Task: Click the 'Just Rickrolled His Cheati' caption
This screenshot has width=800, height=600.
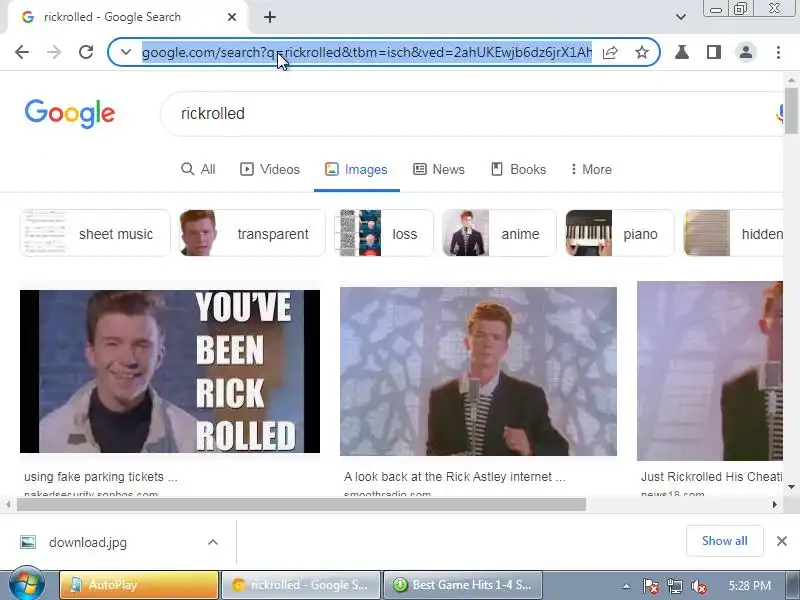Action: coord(711,477)
